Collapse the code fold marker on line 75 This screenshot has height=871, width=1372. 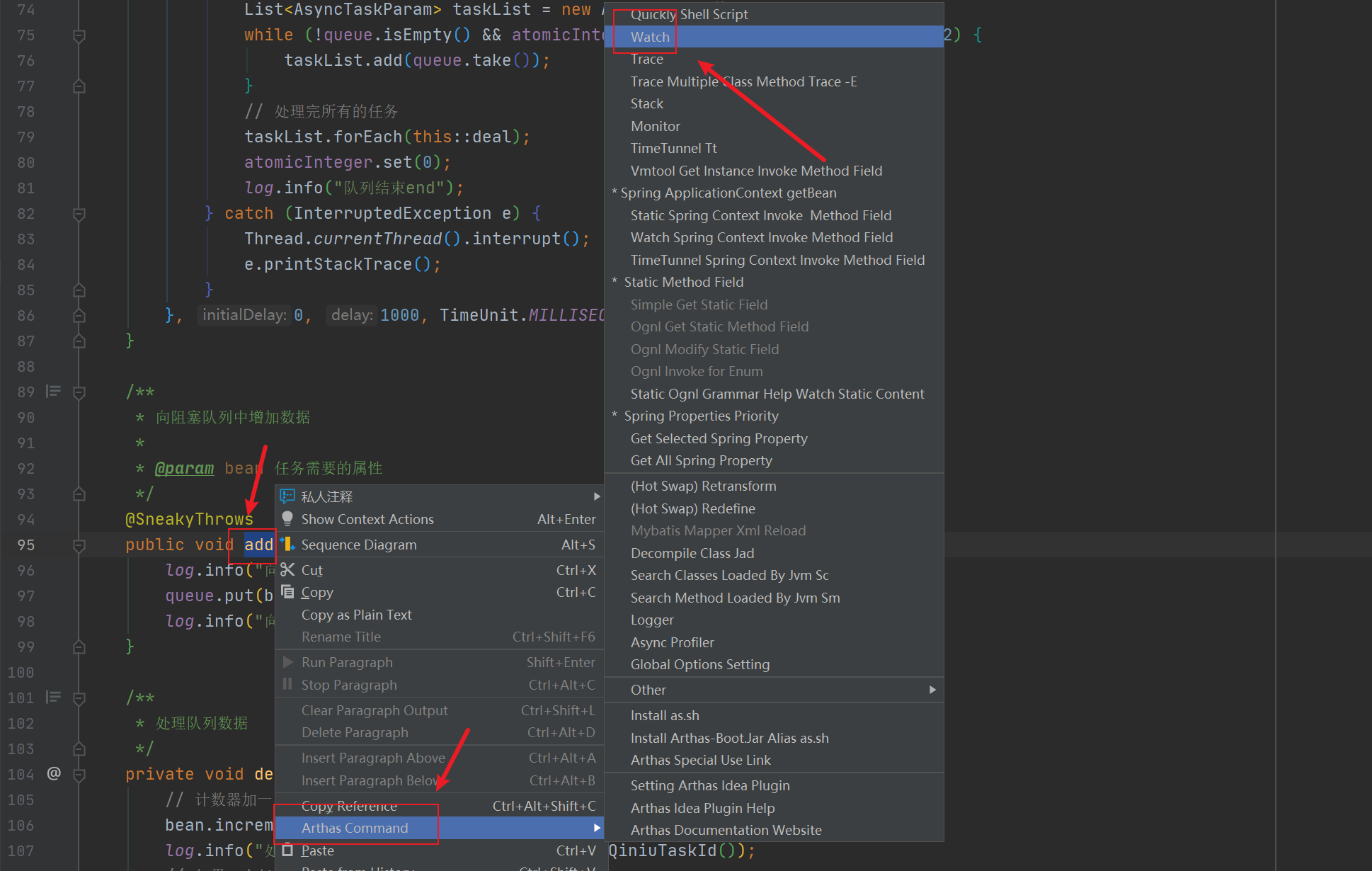coord(79,35)
